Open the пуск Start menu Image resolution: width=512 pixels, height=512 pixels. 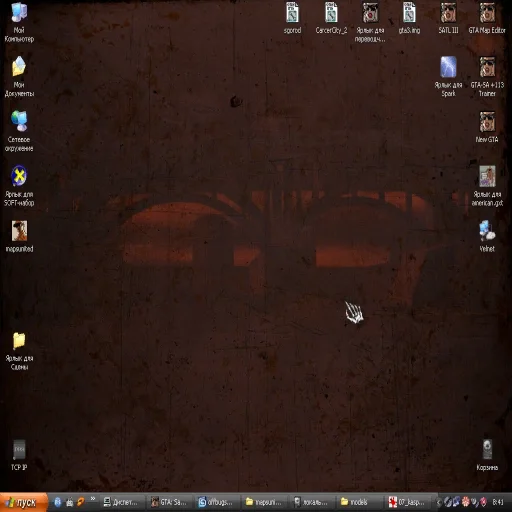[24, 502]
